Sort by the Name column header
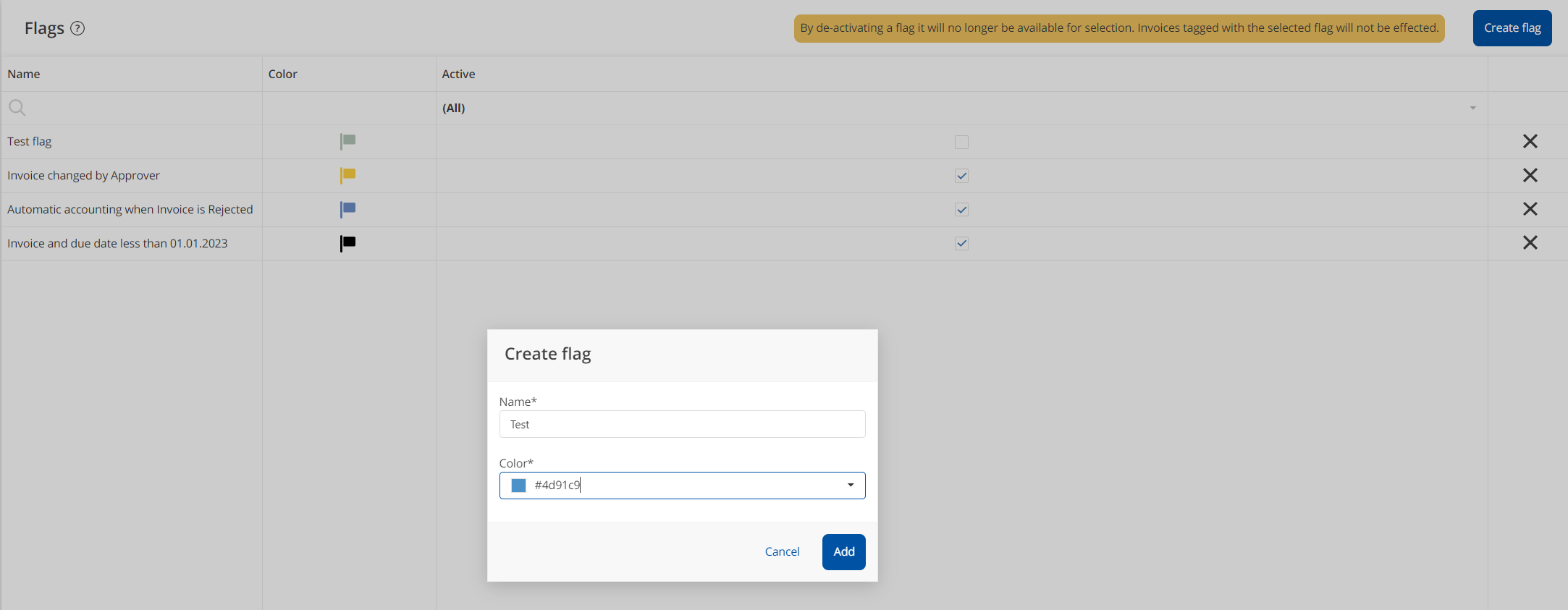The height and width of the screenshot is (610, 1568). (x=24, y=74)
